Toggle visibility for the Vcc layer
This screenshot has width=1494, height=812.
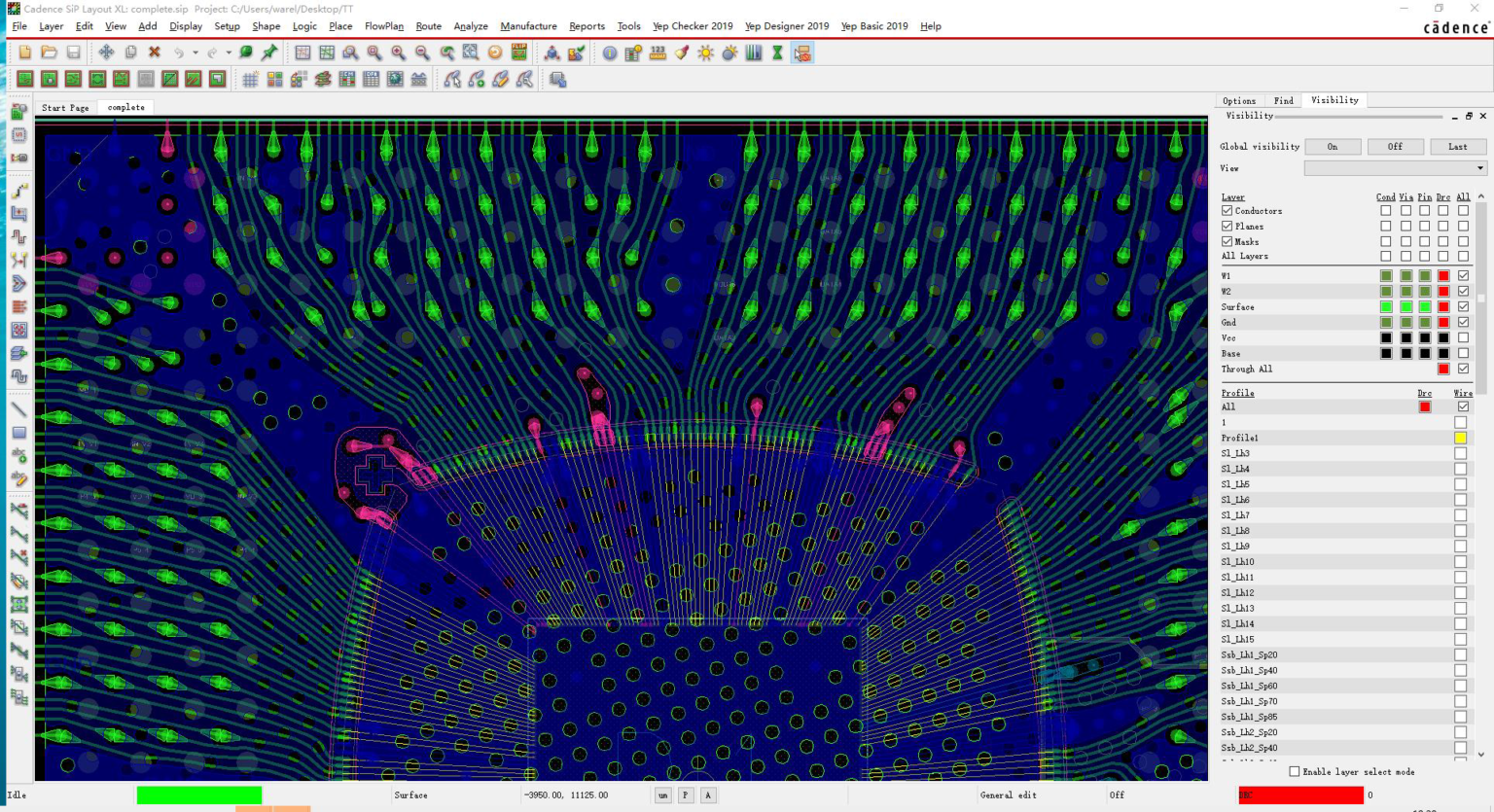1462,337
